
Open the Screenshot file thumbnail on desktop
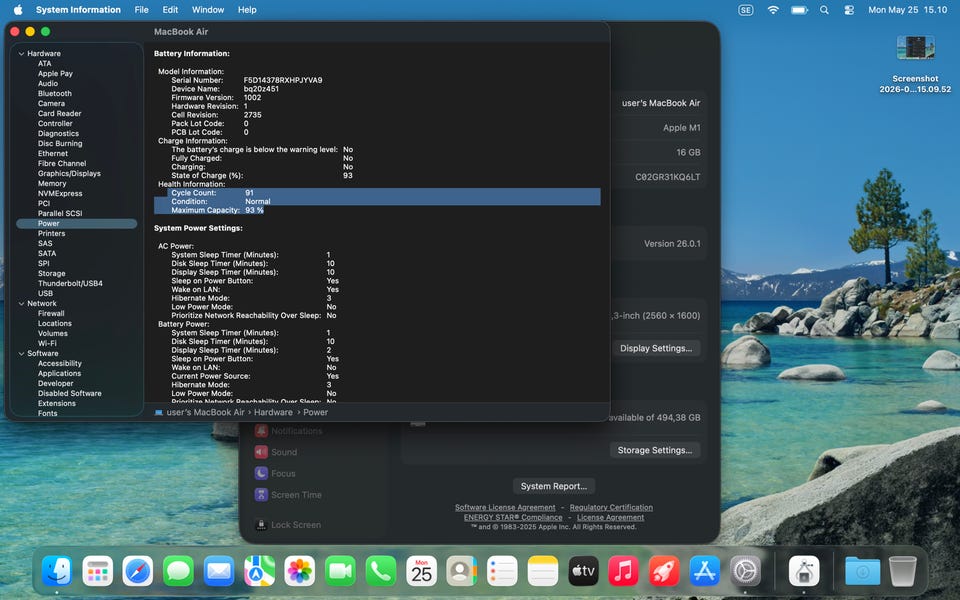915,48
